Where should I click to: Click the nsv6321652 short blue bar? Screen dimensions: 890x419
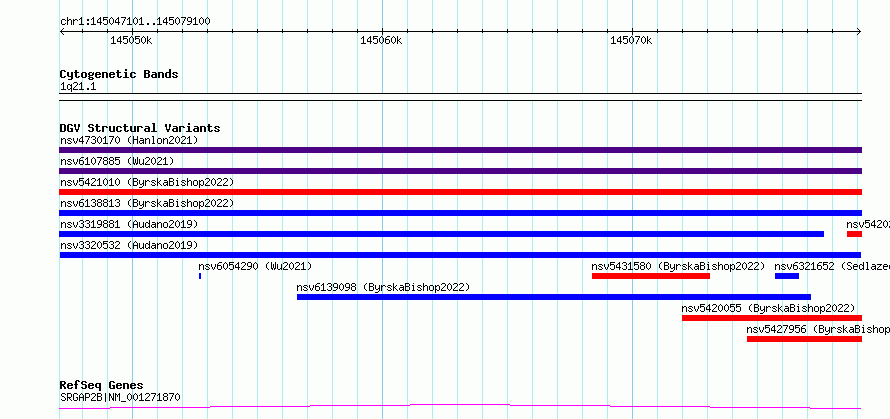(787, 276)
